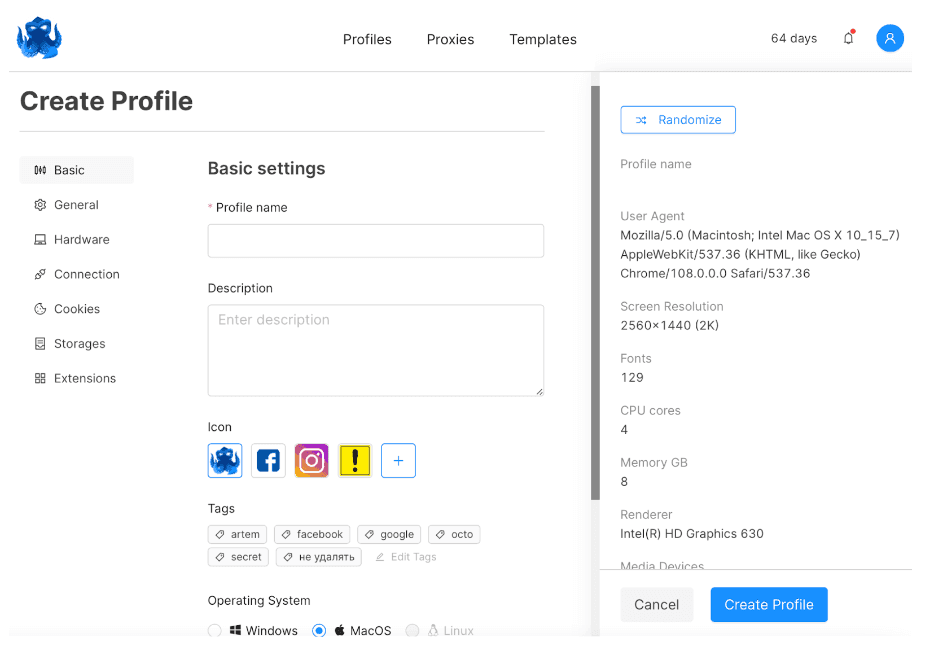
Task: Open the Proxies page
Action: point(450,39)
